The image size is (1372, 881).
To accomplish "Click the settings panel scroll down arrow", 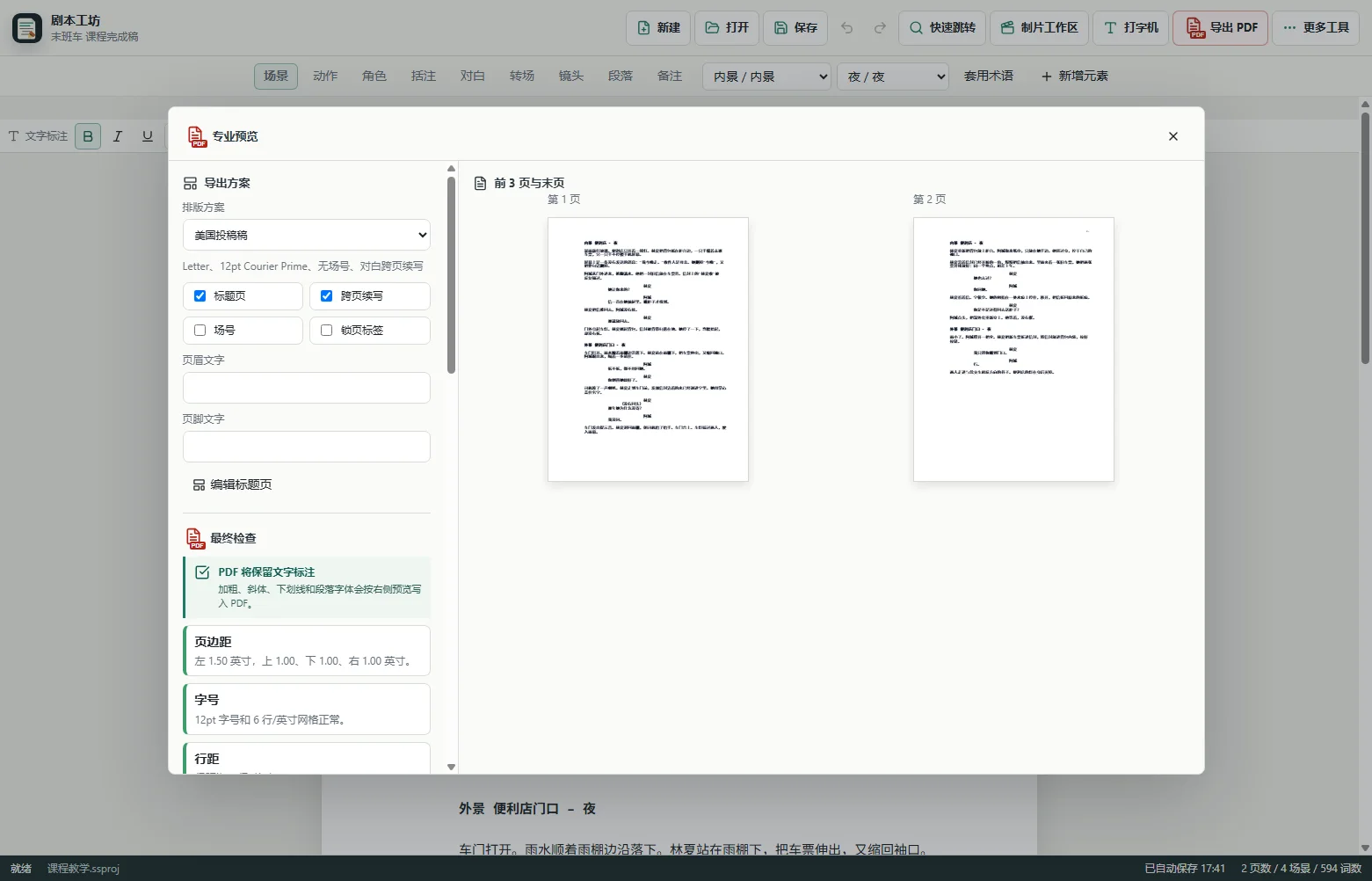I will coord(452,767).
